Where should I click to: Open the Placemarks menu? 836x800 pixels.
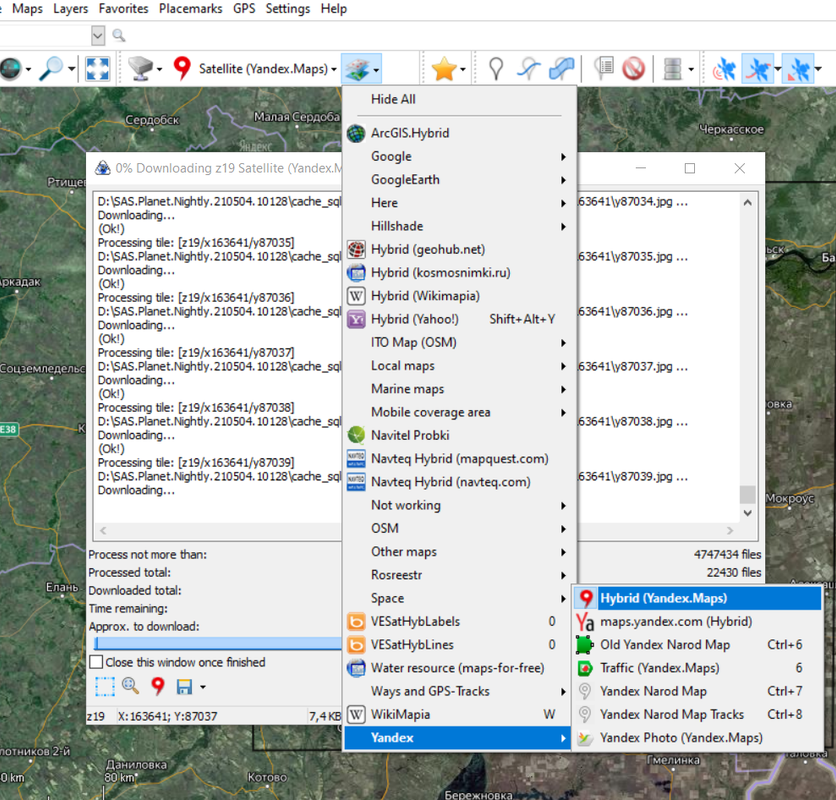190,9
